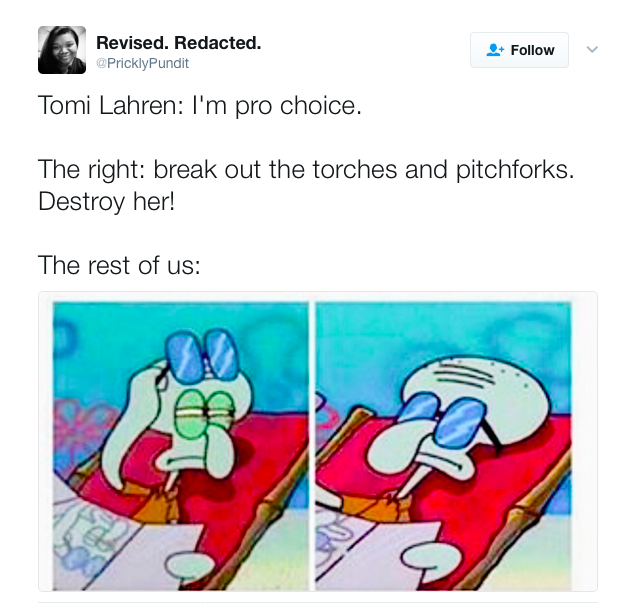Click Squidward's raised blue sunglasses in left panel

tap(202, 355)
